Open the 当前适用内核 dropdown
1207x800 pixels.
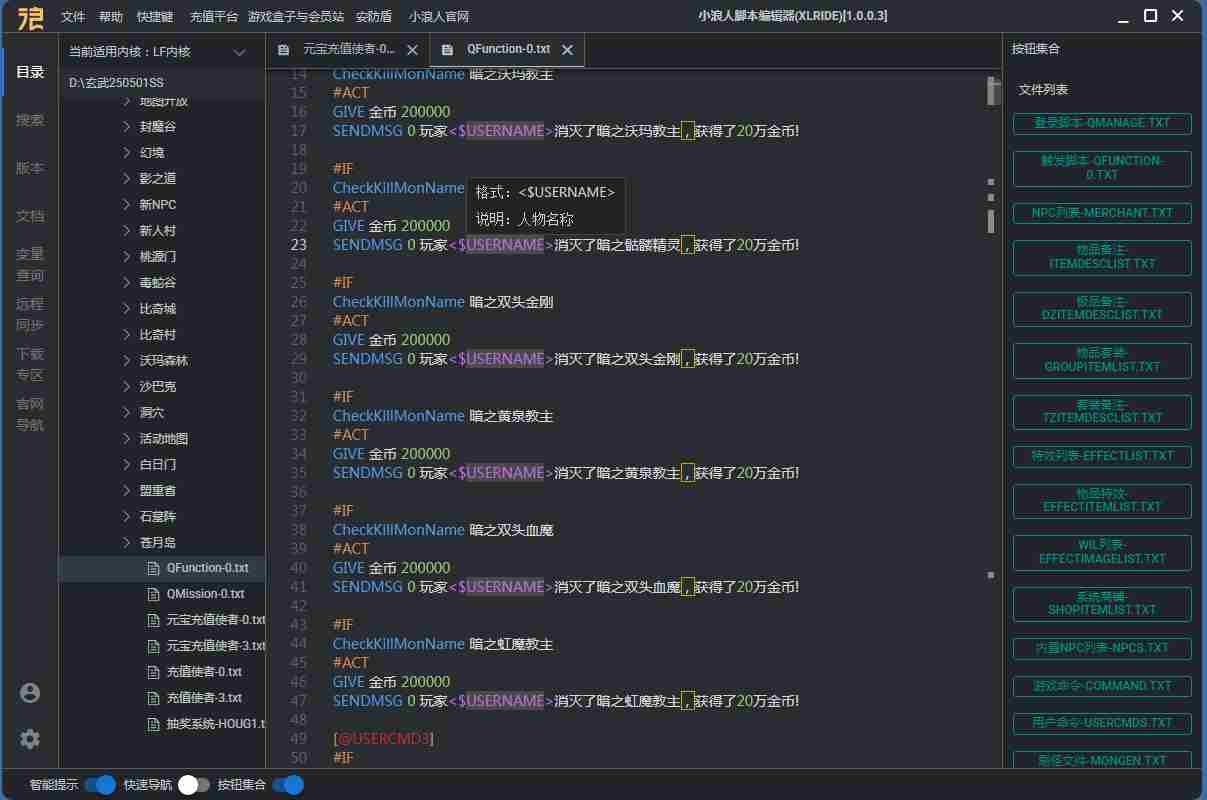[x=239, y=52]
